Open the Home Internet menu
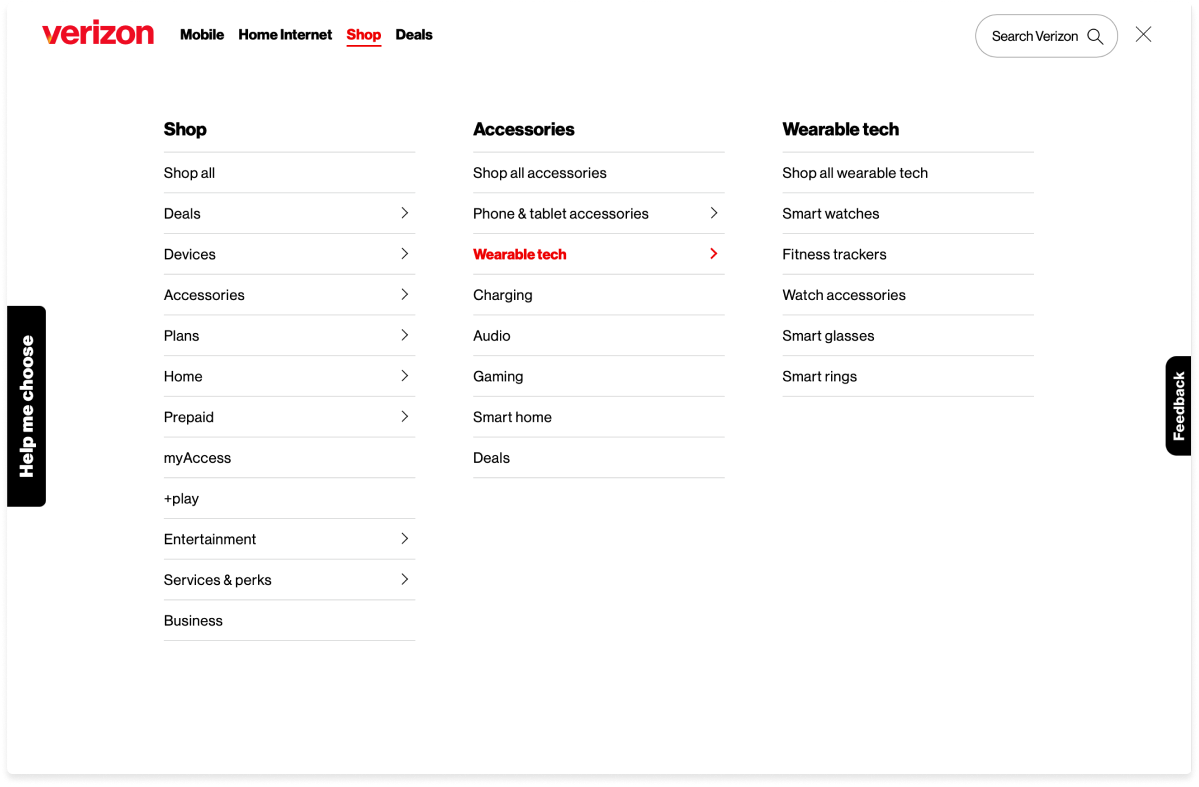1199x787 pixels. tap(285, 34)
